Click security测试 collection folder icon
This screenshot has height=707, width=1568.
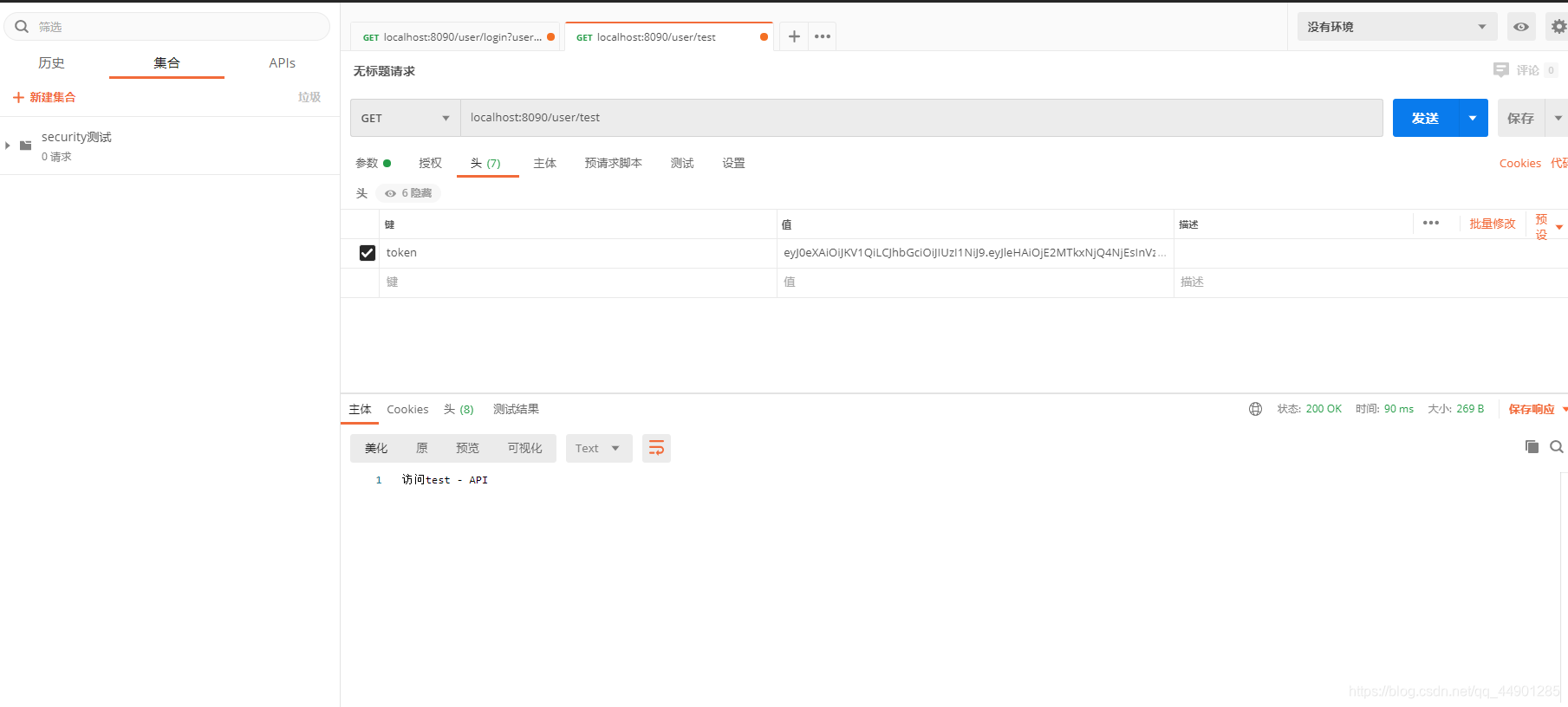point(26,146)
